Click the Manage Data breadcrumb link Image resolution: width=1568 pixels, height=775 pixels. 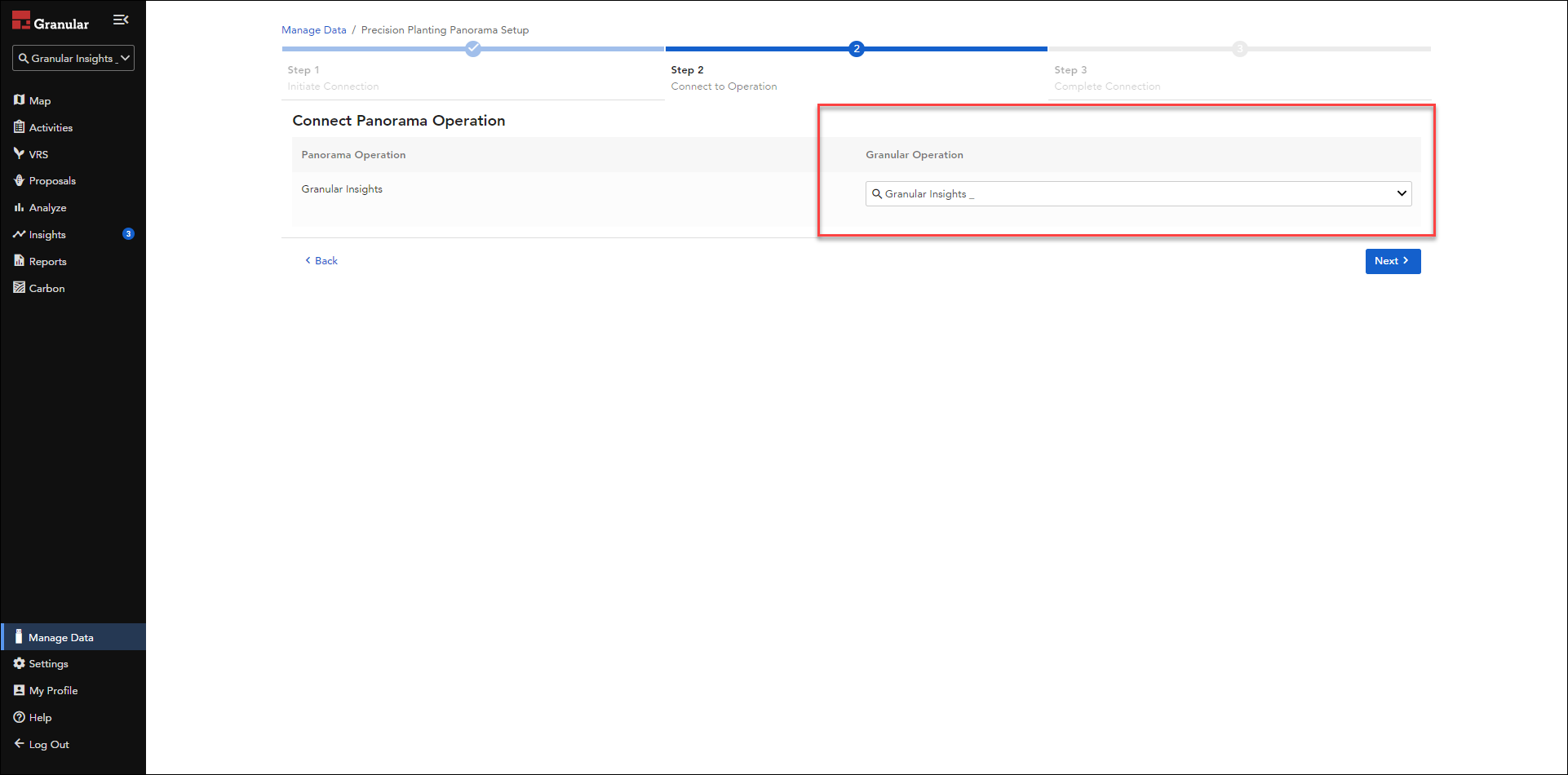point(314,29)
